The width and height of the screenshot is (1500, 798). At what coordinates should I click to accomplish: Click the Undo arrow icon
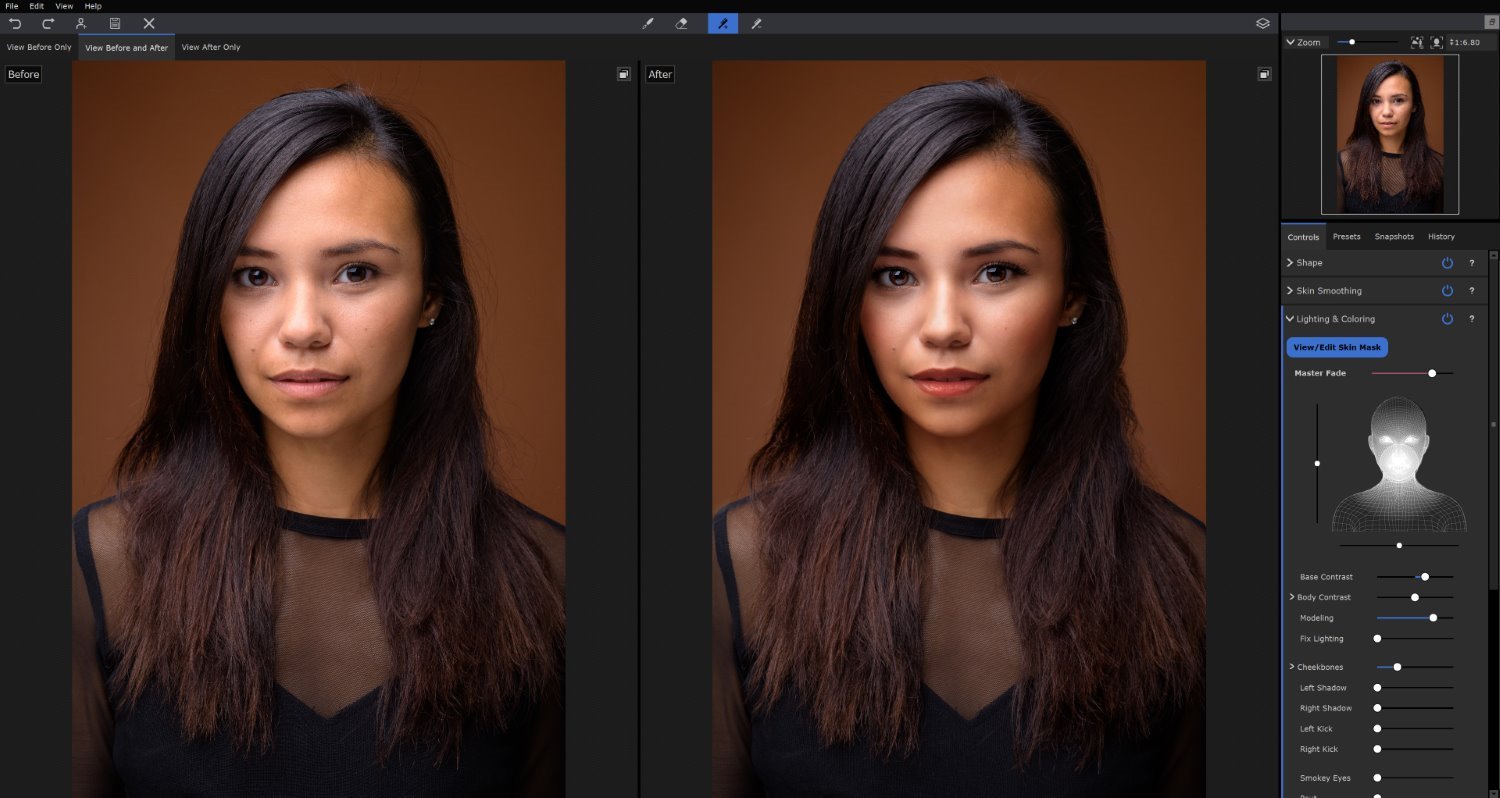tap(15, 23)
